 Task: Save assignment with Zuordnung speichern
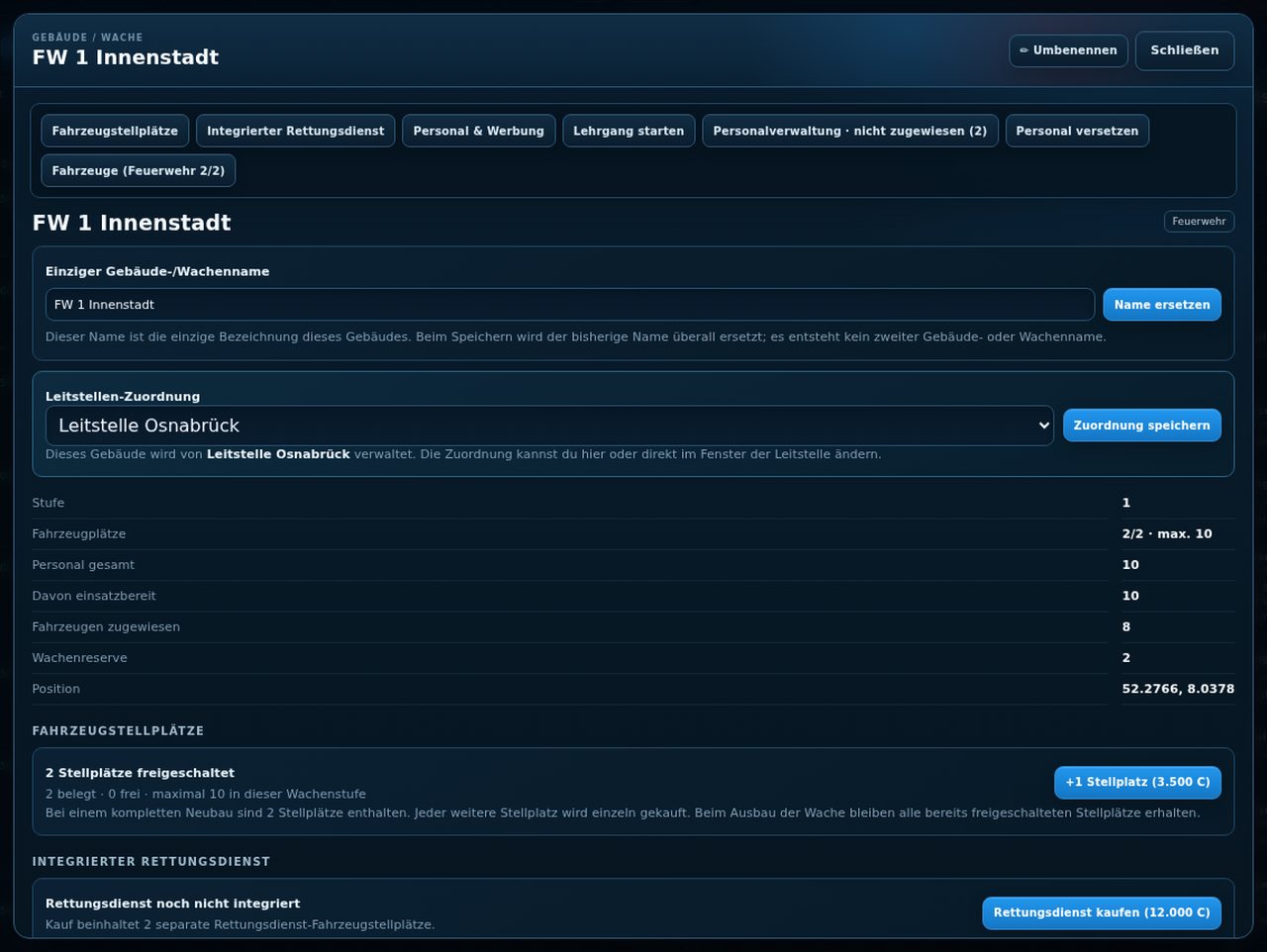[x=1142, y=426]
